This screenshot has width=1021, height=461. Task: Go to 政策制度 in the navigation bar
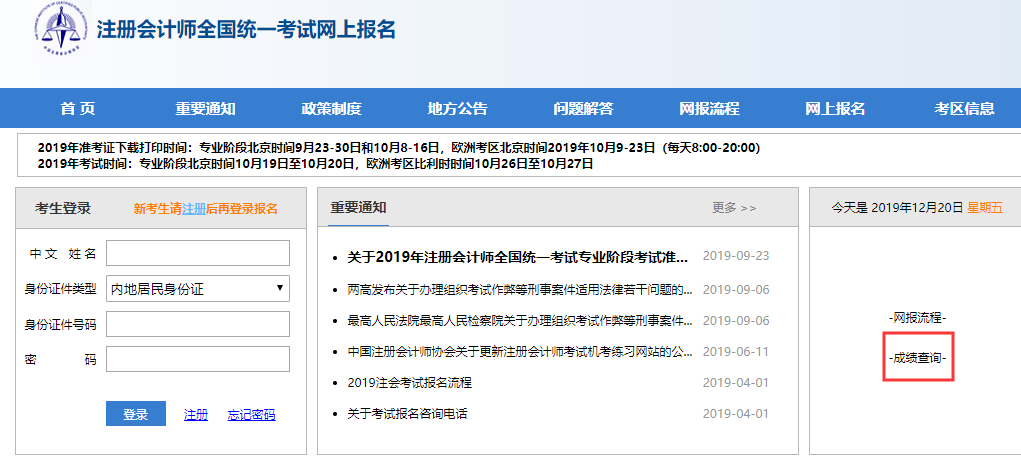[x=331, y=109]
